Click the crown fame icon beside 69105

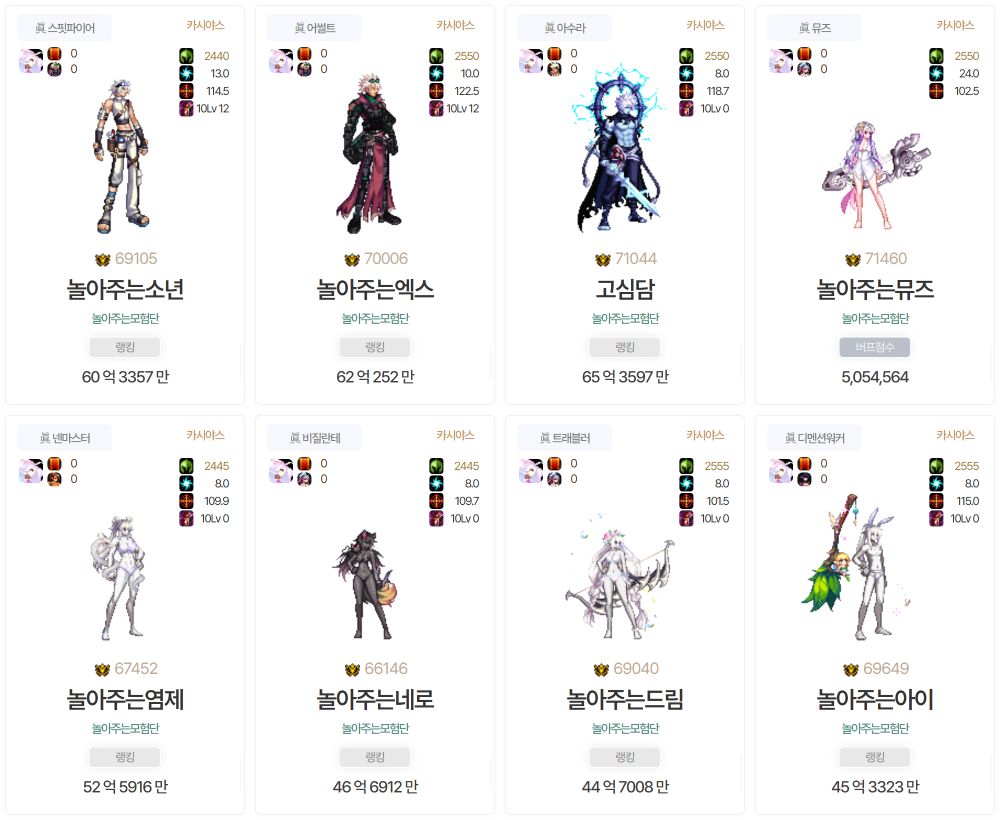[x=103, y=260]
